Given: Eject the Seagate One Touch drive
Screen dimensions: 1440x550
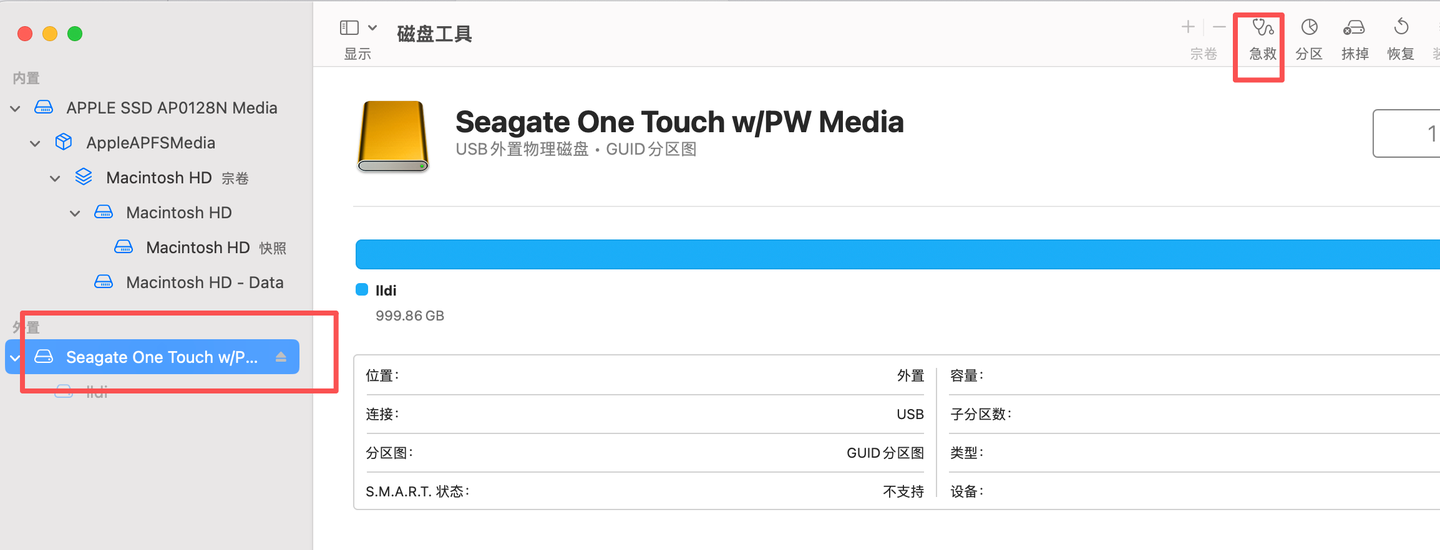Looking at the screenshot, I should 281,357.
